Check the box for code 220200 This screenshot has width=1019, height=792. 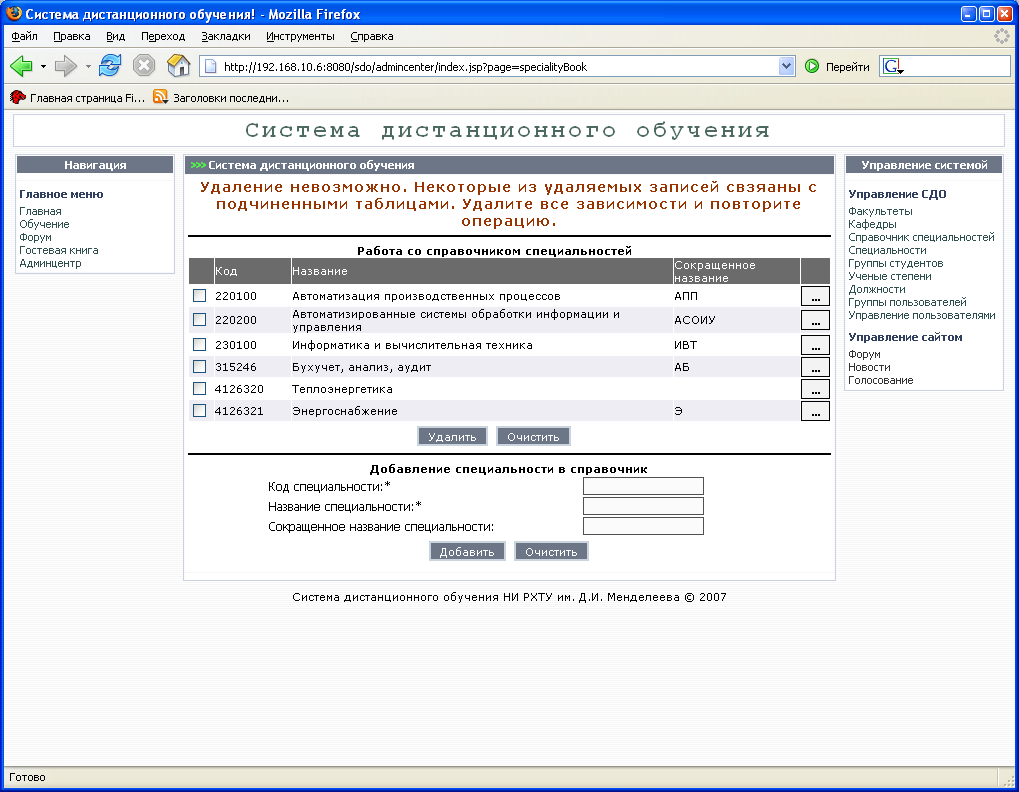(200, 320)
